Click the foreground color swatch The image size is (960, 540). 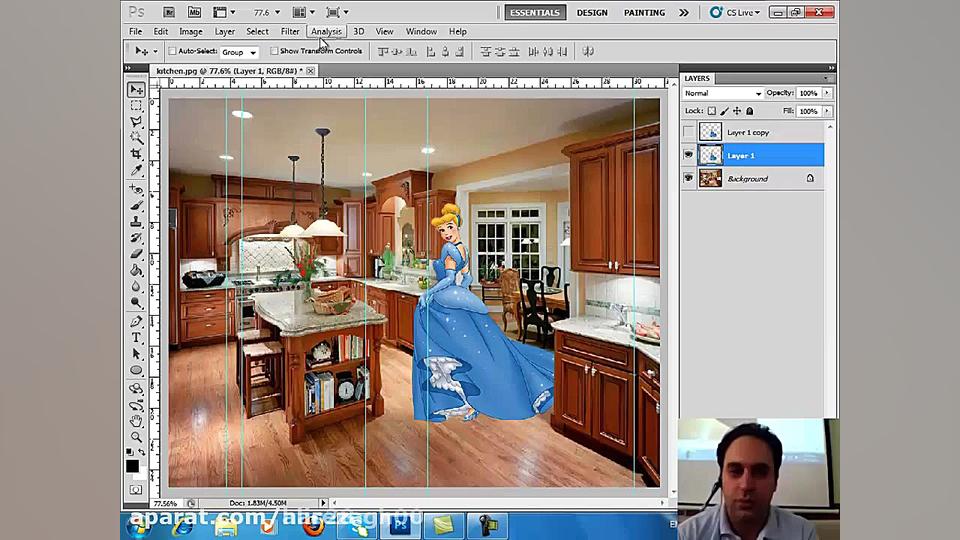click(x=132, y=466)
